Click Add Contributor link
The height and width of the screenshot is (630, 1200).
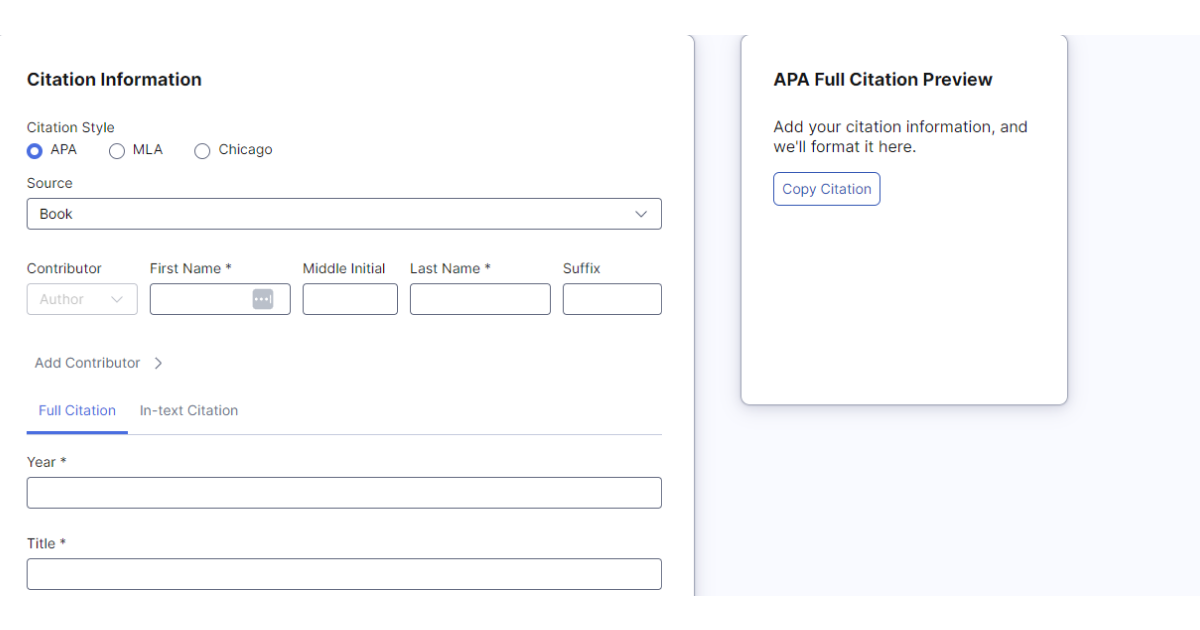tap(87, 363)
